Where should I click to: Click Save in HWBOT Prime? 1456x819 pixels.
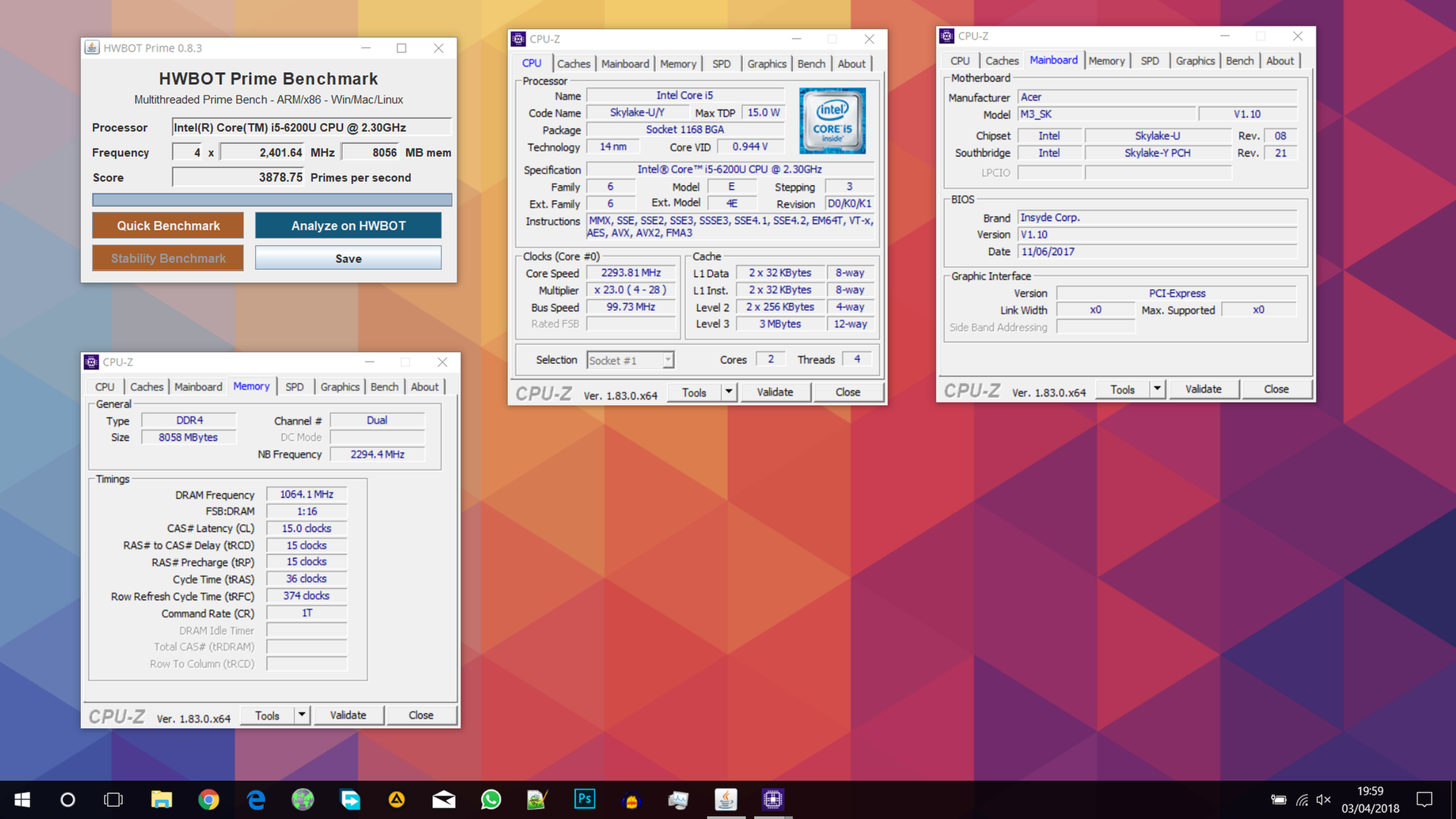pos(348,258)
